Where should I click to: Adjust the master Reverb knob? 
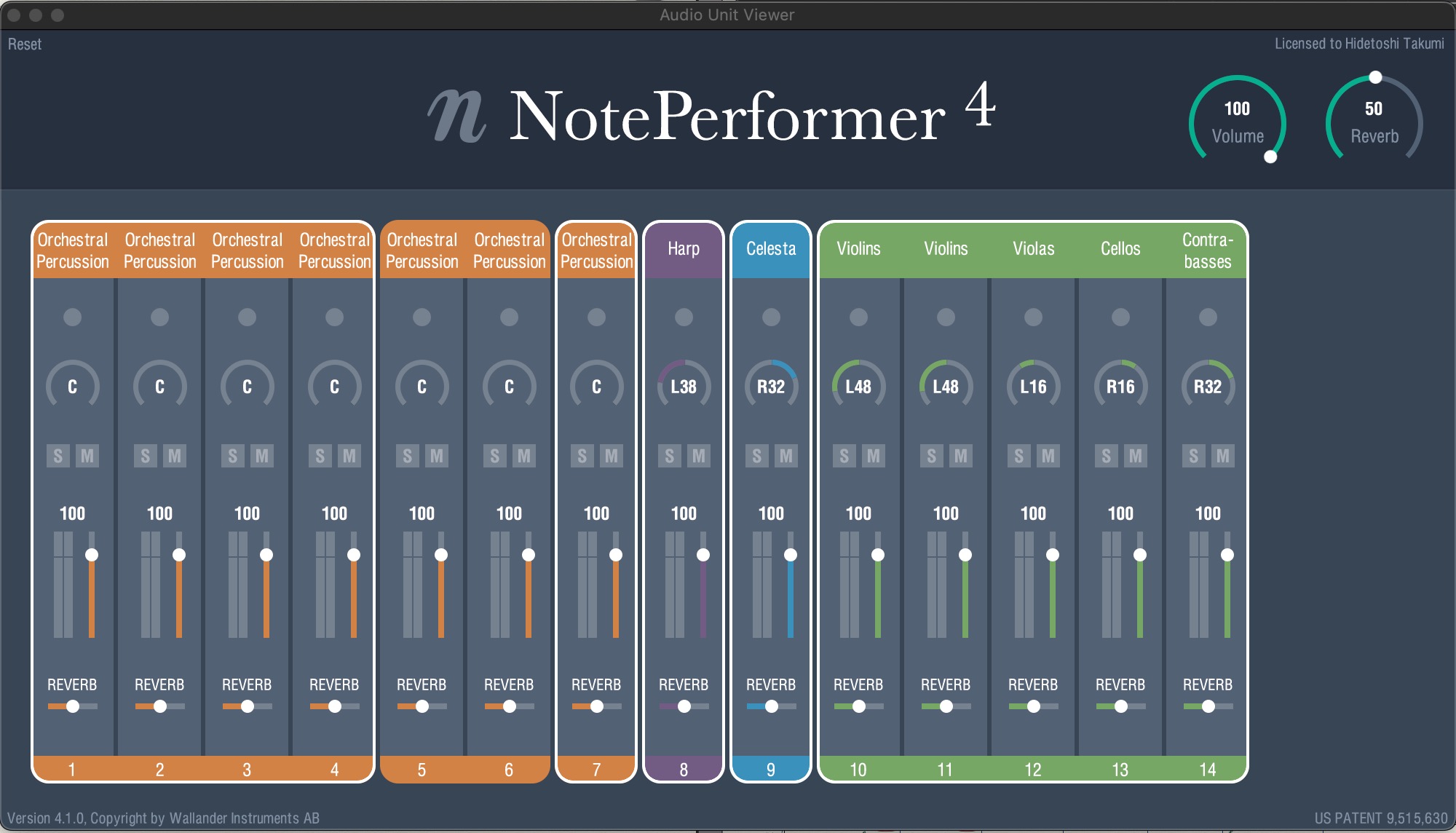[1374, 118]
